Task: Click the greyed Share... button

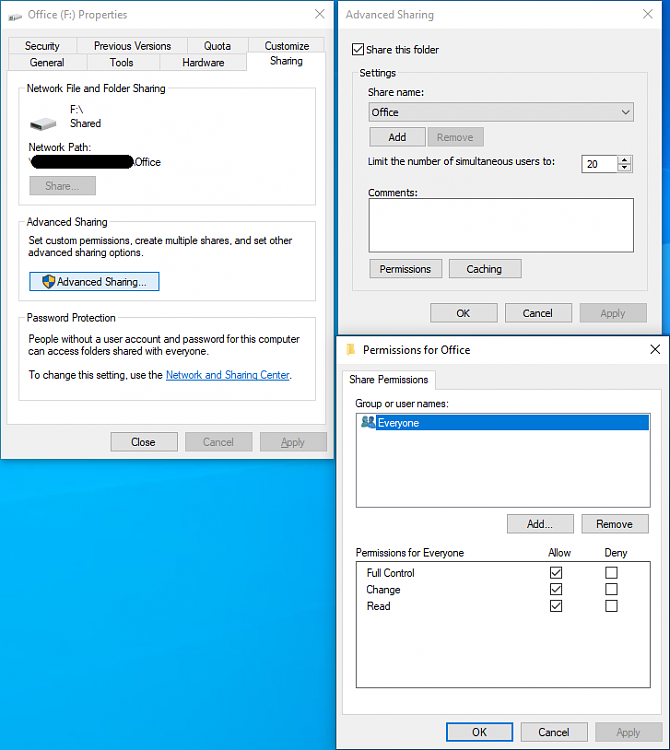Action: coord(63,186)
